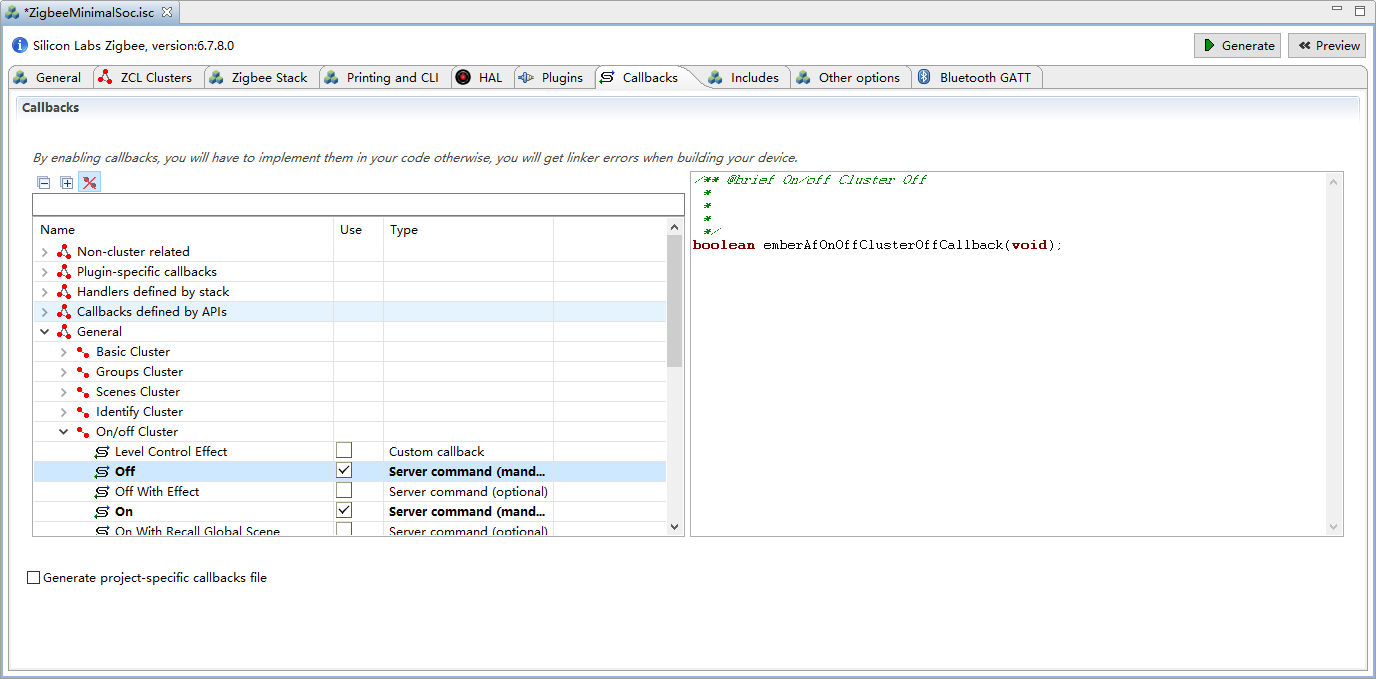Screen dimensions: 1376x679
Task: Click the On callback icon
Action: [x=102, y=512]
